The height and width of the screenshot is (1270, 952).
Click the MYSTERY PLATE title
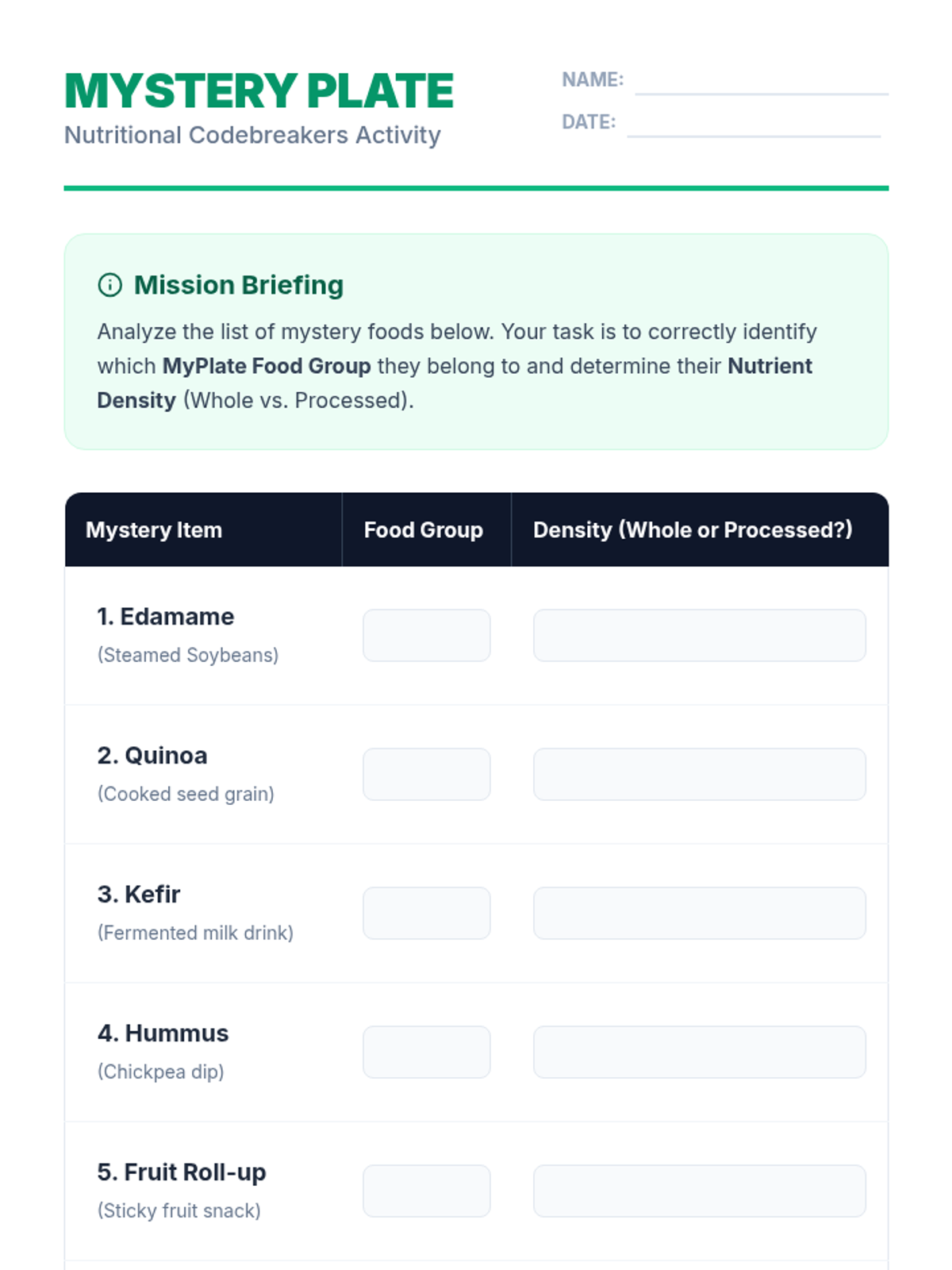259,90
